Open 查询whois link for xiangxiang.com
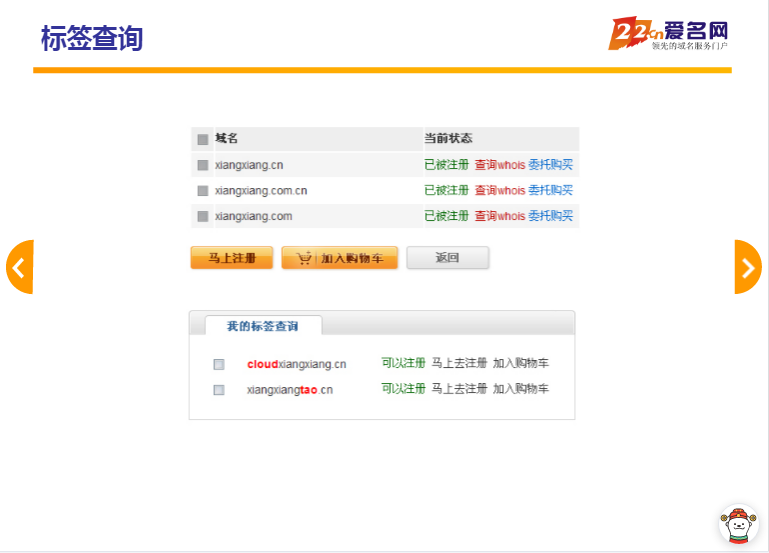The width and height of the screenshot is (769, 553). tap(499, 216)
